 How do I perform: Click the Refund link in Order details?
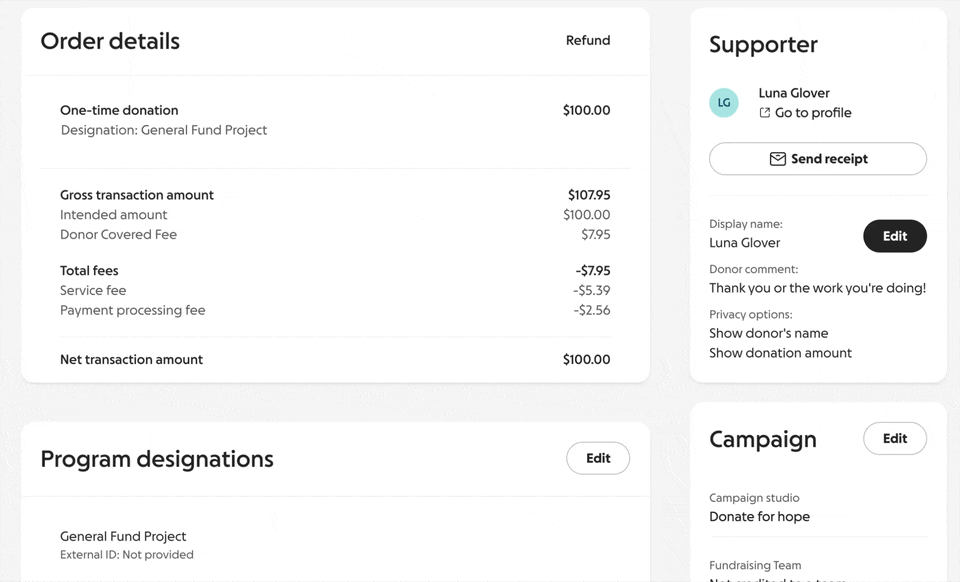pyautogui.click(x=588, y=40)
